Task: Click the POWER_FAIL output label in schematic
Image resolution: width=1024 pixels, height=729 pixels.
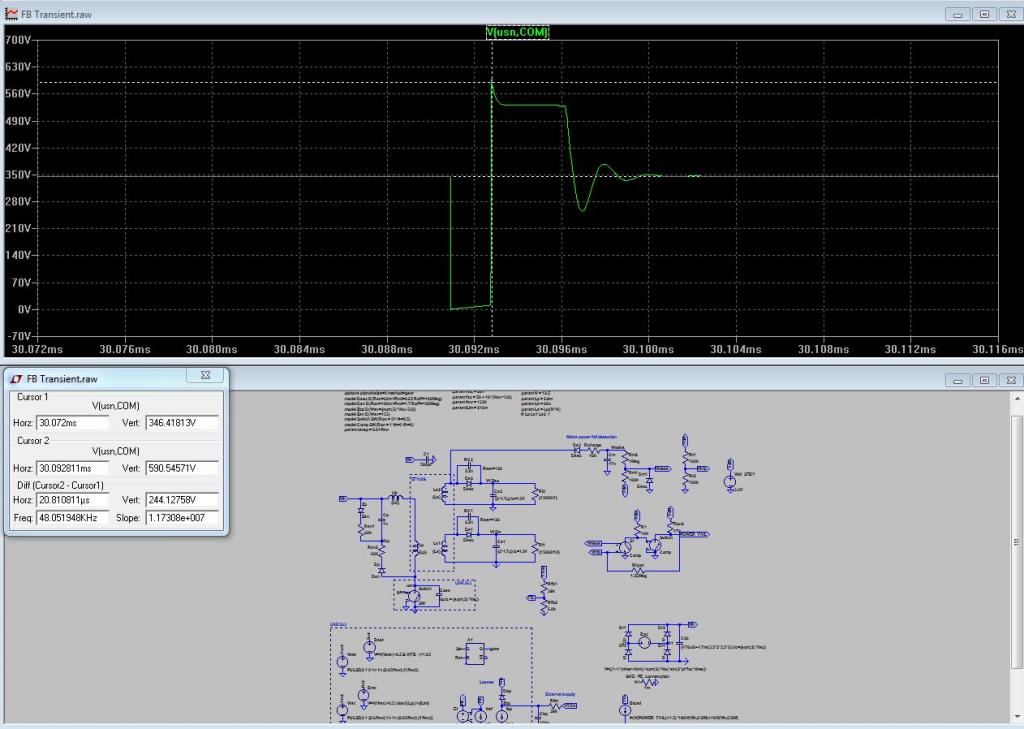Action: 694,534
